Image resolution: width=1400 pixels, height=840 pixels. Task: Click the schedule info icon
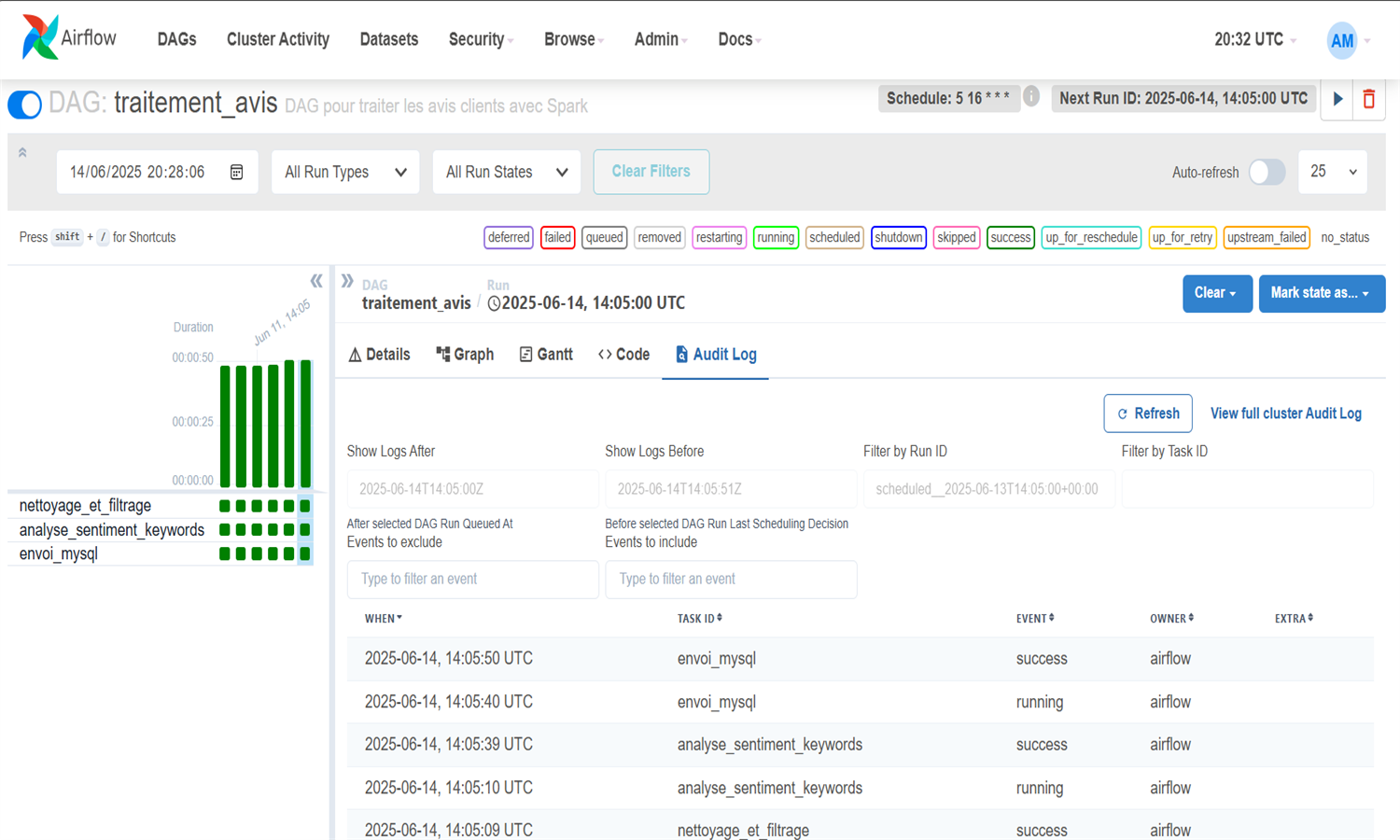pyautogui.click(x=1031, y=96)
